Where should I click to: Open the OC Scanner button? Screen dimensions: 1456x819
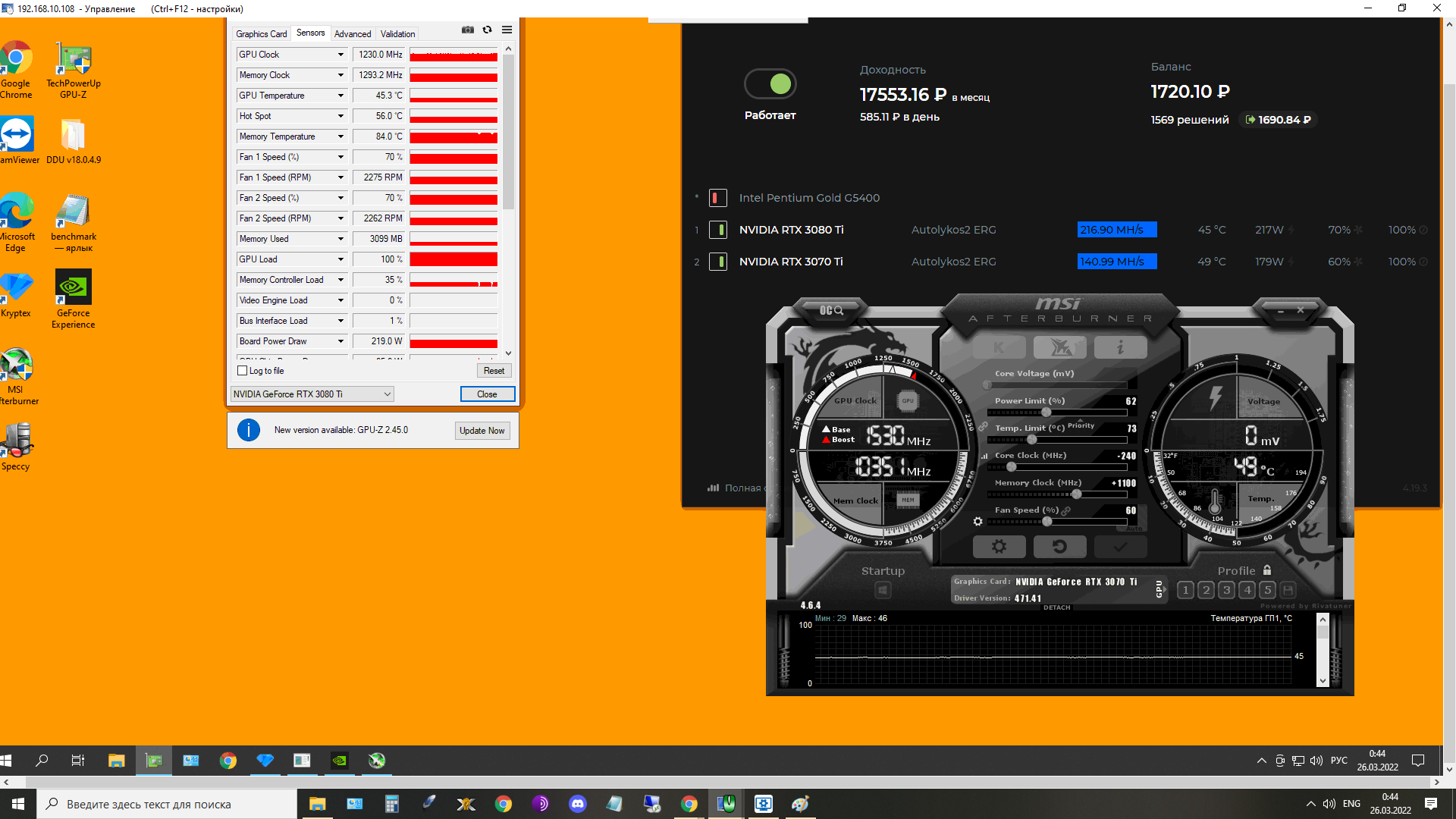[831, 310]
